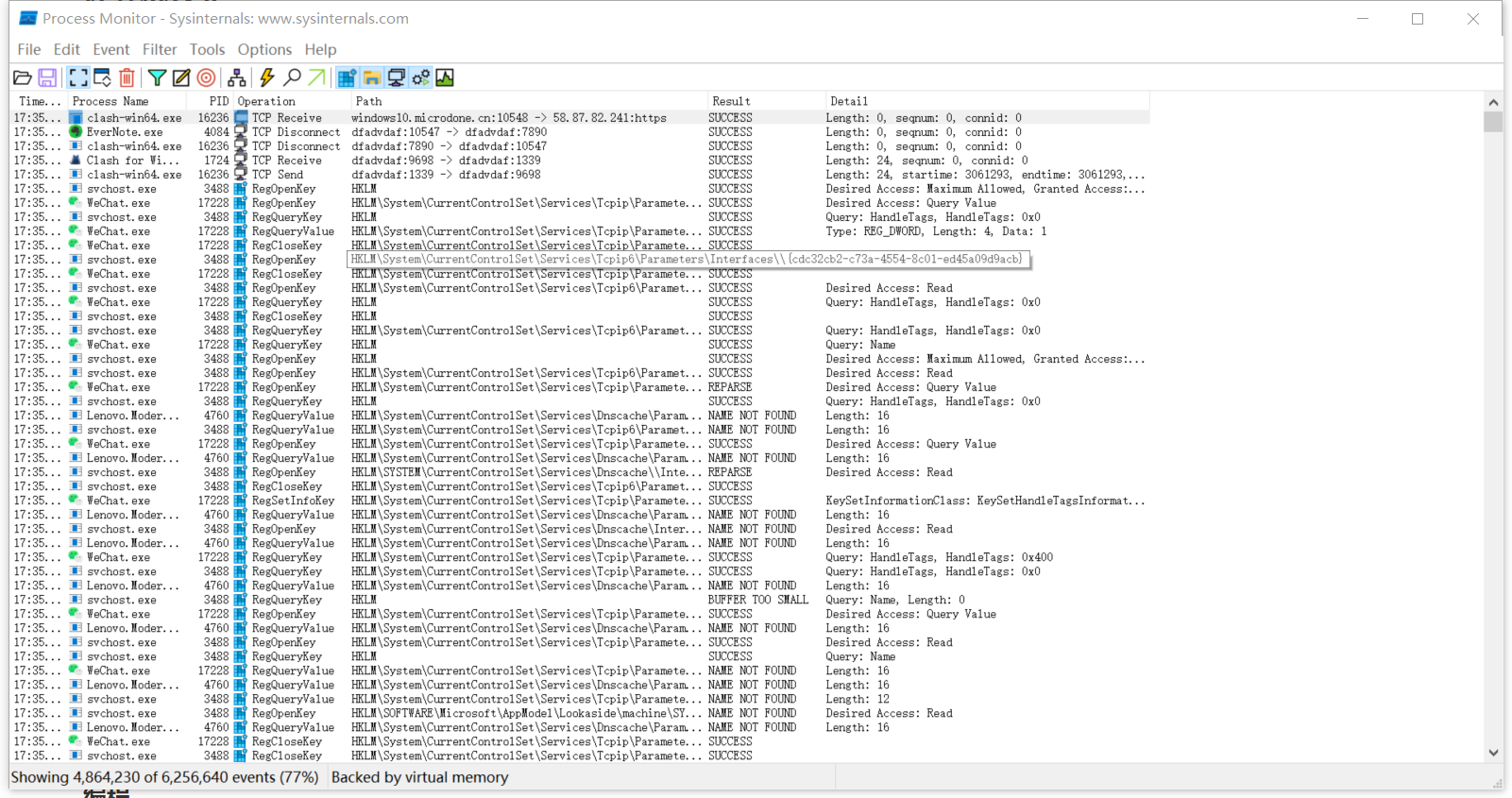Toggle the Autoscroll icon

[x=102, y=77]
